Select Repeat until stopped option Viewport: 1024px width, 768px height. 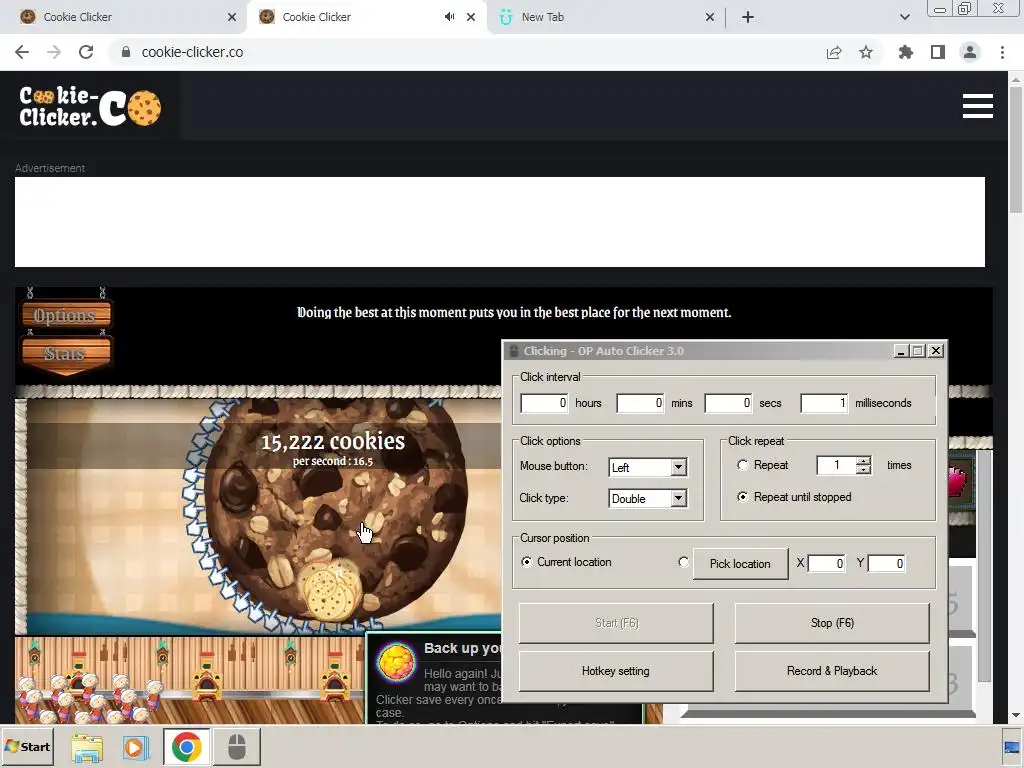point(743,497)
